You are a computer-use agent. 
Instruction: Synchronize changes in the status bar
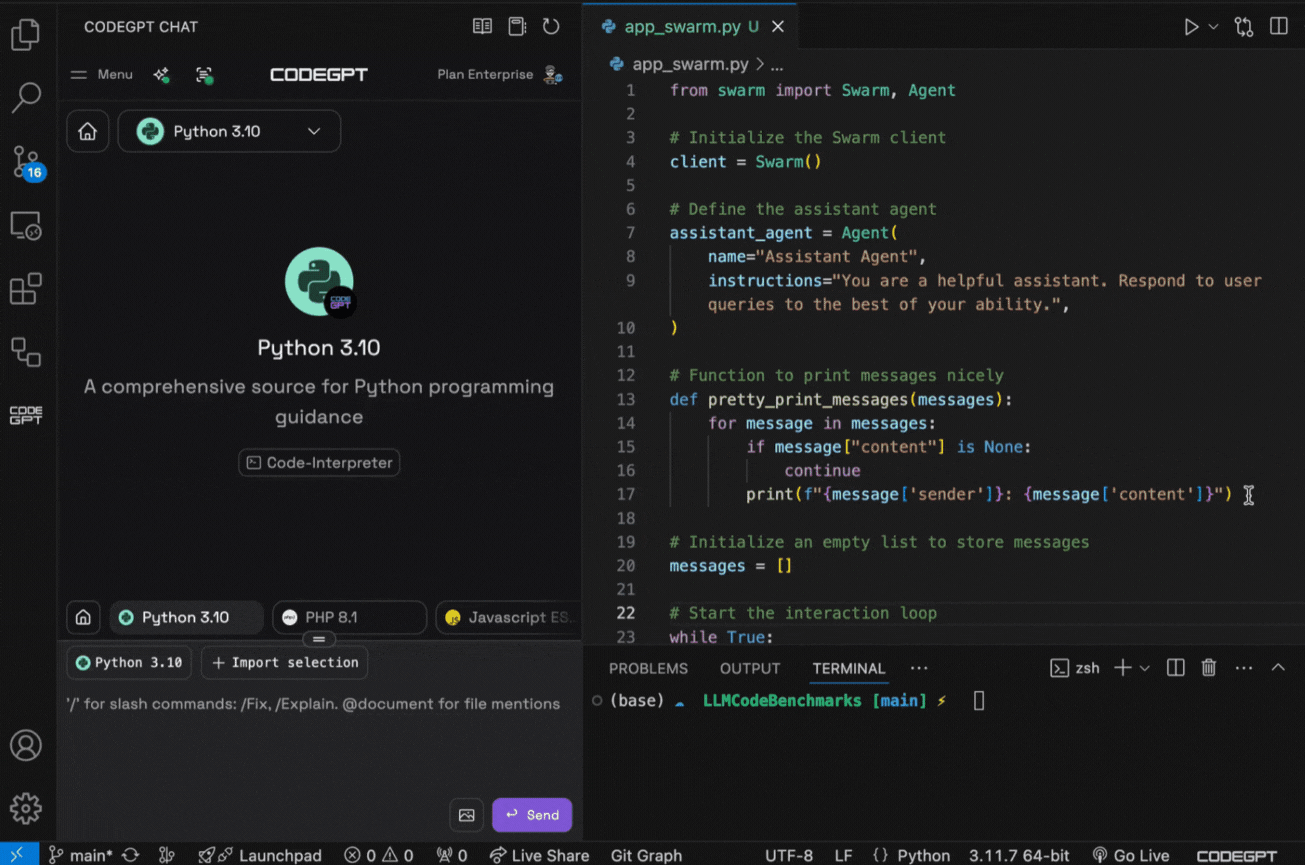point(130,855)
